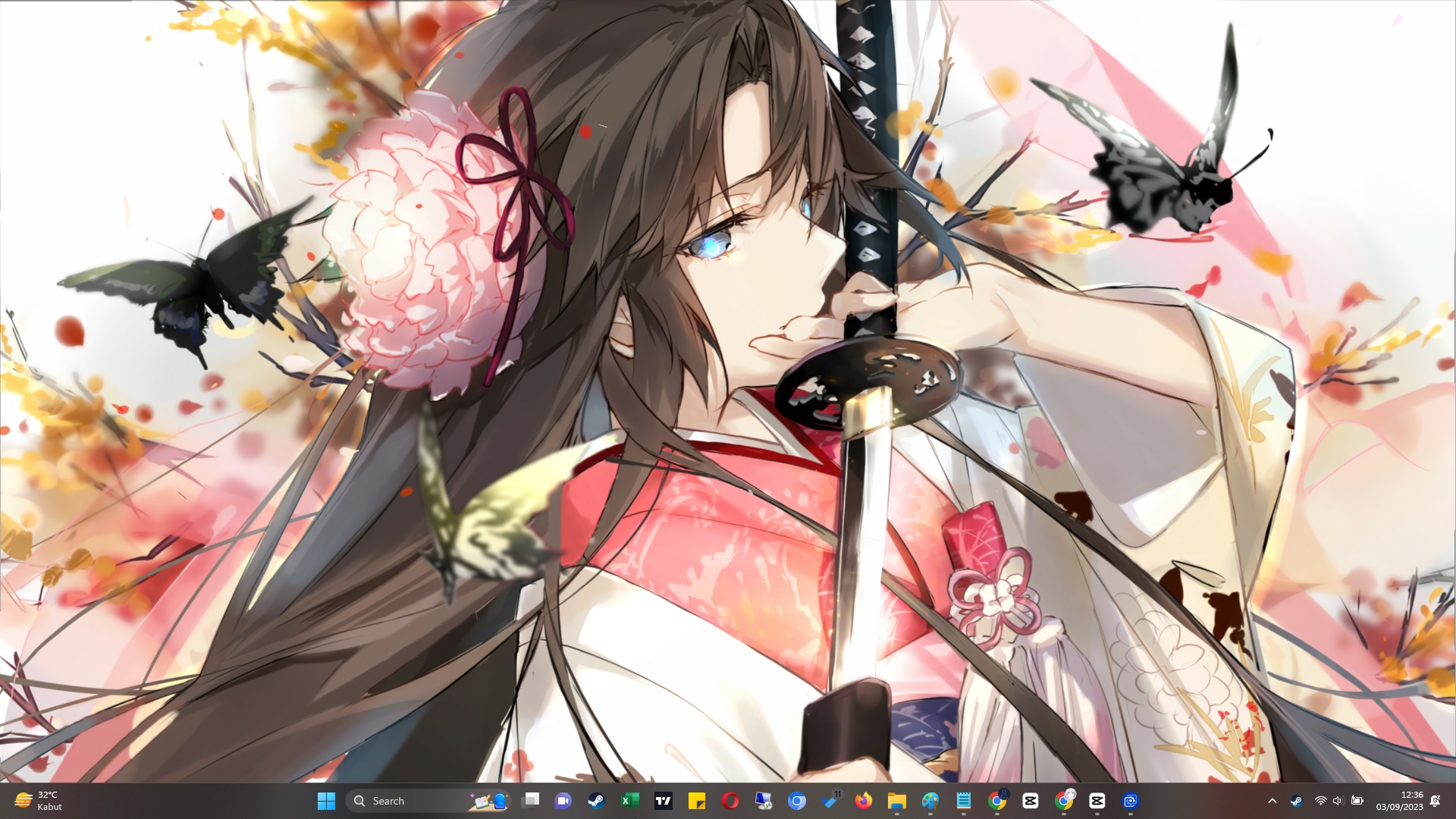Launch Sticky Notes from the taskbar
The width and height of the screenshot is (1456, 819).
(696, 801)
